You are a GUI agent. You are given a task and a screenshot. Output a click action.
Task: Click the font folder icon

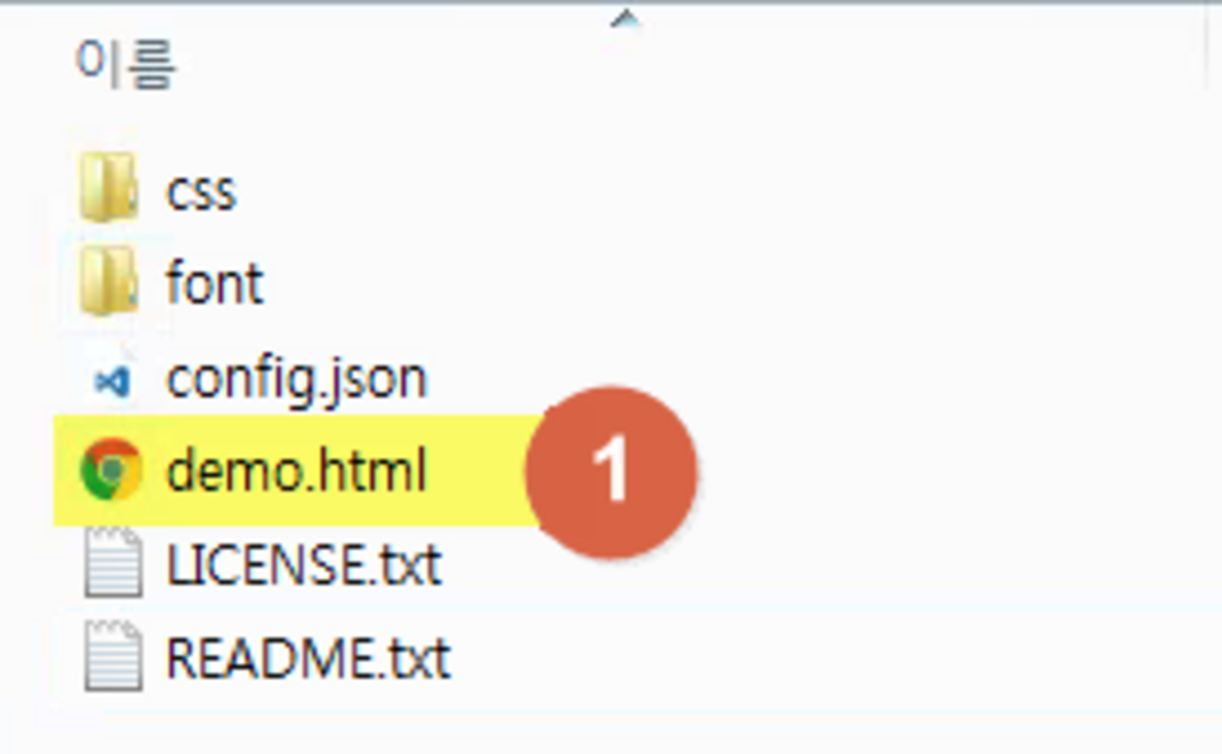(x=108, y=281)
